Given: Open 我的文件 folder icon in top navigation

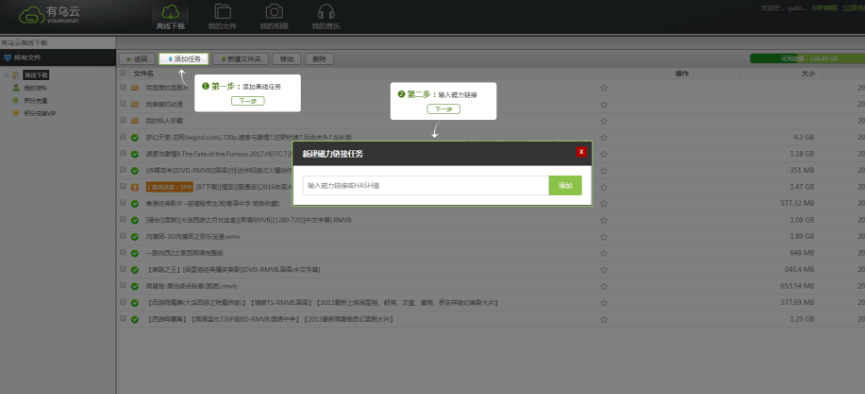Looking at the screenshot, I should pos(222,12).
